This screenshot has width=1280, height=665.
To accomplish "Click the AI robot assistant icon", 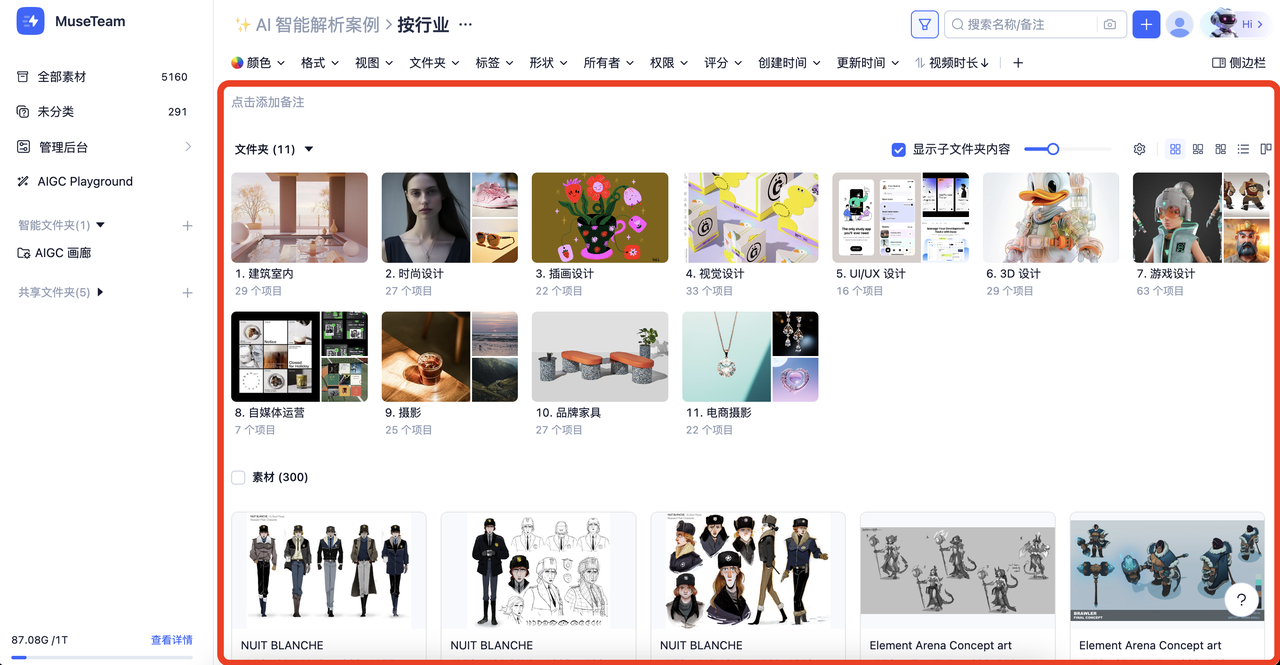I will [1225, 23].
